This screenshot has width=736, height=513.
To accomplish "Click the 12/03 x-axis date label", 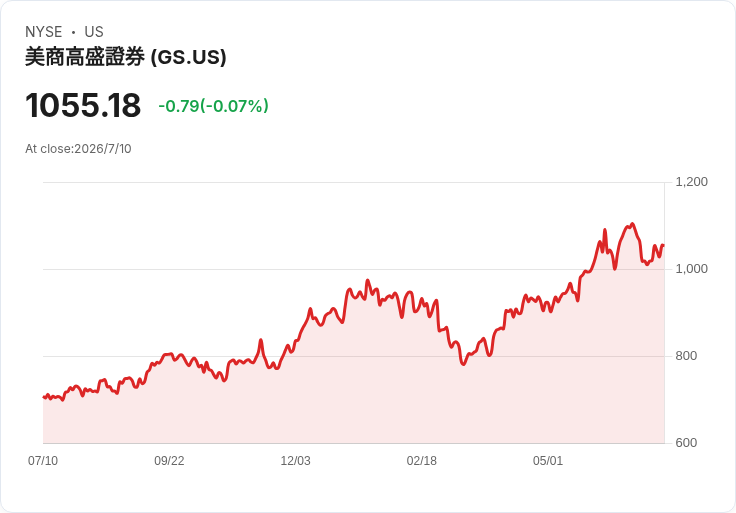I will point(295,461).
